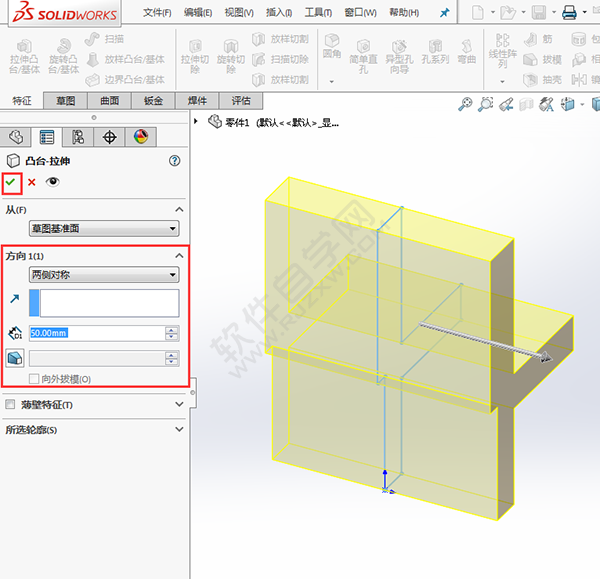This screenshot has width=600, height=579.
Task: Click the Open file folder icon
Action: pyautogui.click(x=508, y=12)
